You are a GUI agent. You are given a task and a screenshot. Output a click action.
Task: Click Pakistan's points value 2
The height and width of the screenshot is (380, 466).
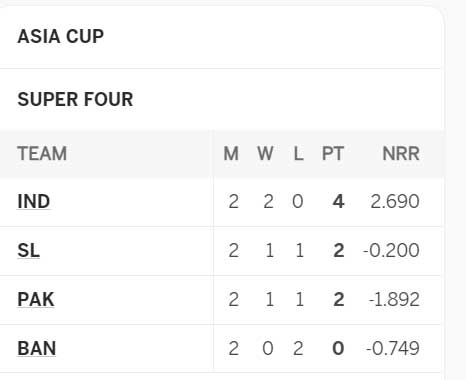click(339, 299)
